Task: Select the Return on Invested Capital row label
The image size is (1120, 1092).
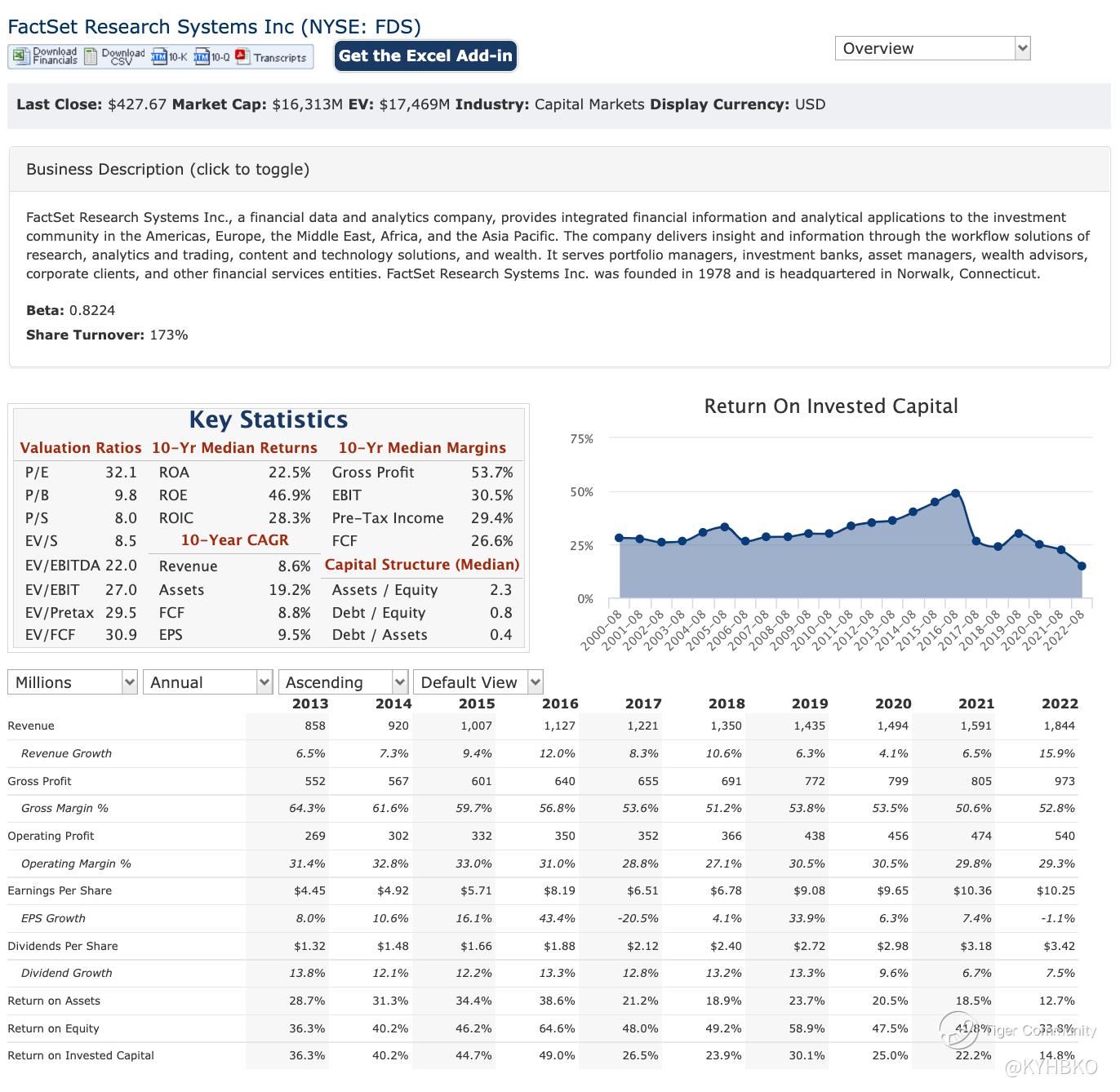Action: [x=81, y=1055]
